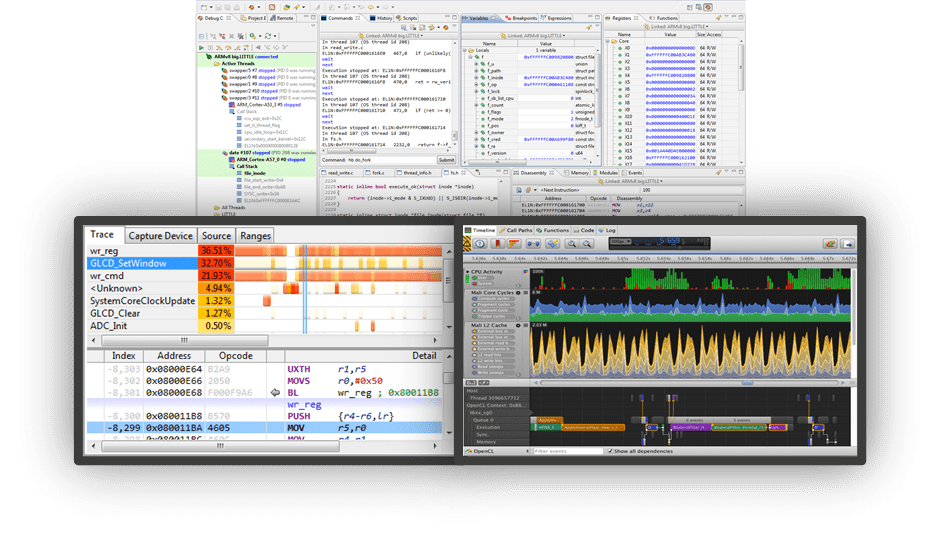Expand the CPU Activity chart disclosure triangle
The height and width of the screenshot is (539, 940).
point(467,271)
